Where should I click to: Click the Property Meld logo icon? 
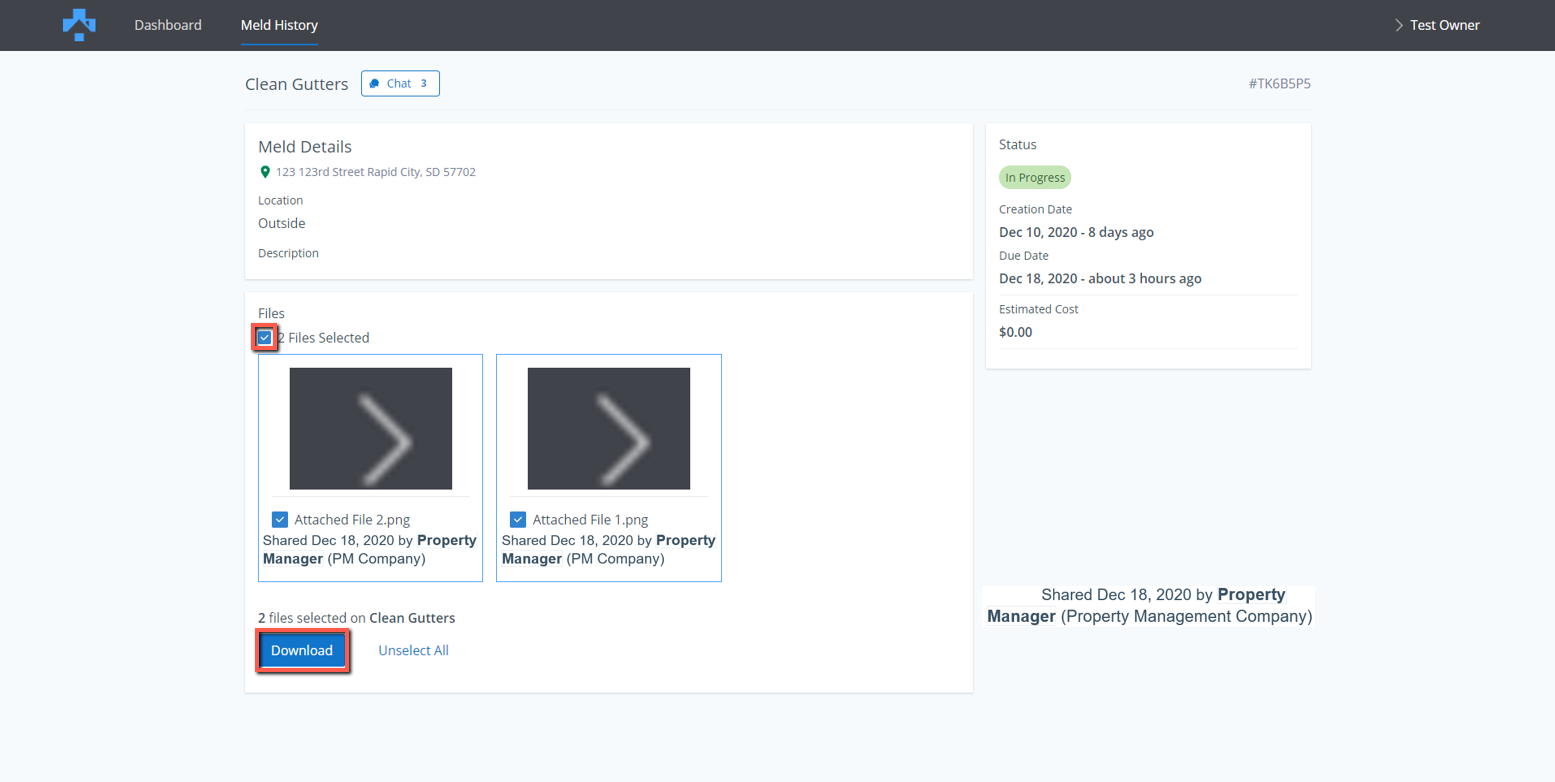tap(79, 25)
